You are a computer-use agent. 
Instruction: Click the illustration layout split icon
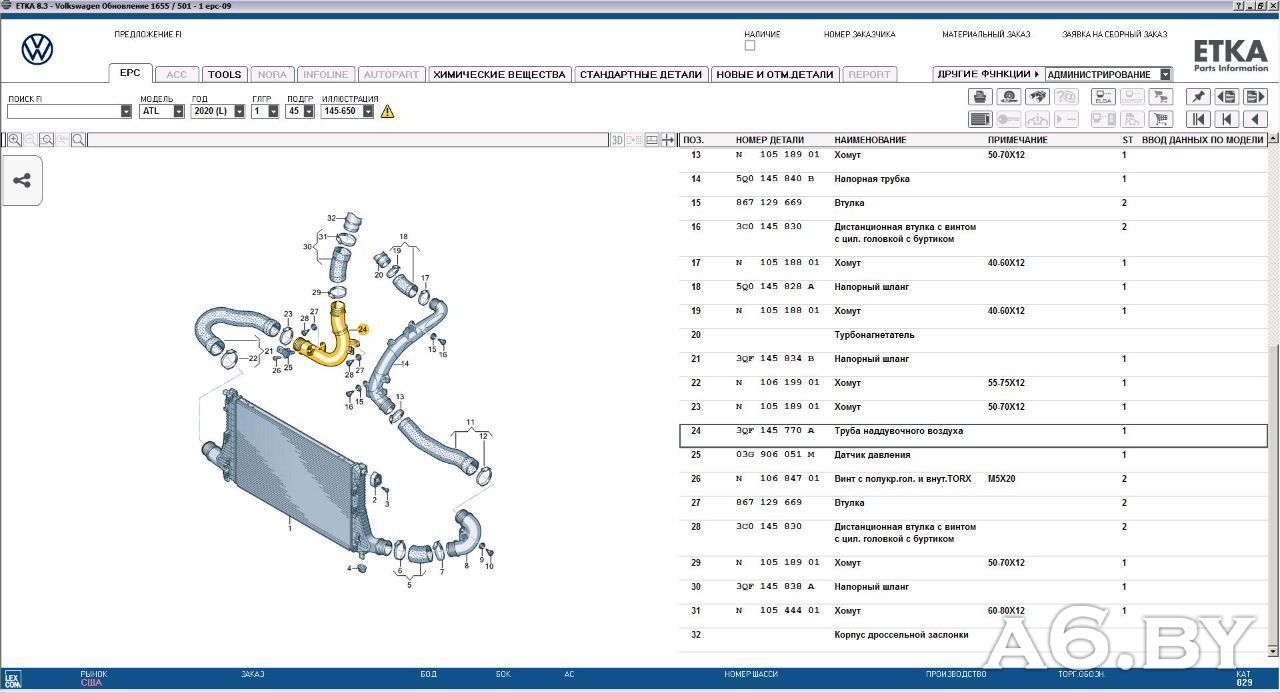(x=652, y=140)
